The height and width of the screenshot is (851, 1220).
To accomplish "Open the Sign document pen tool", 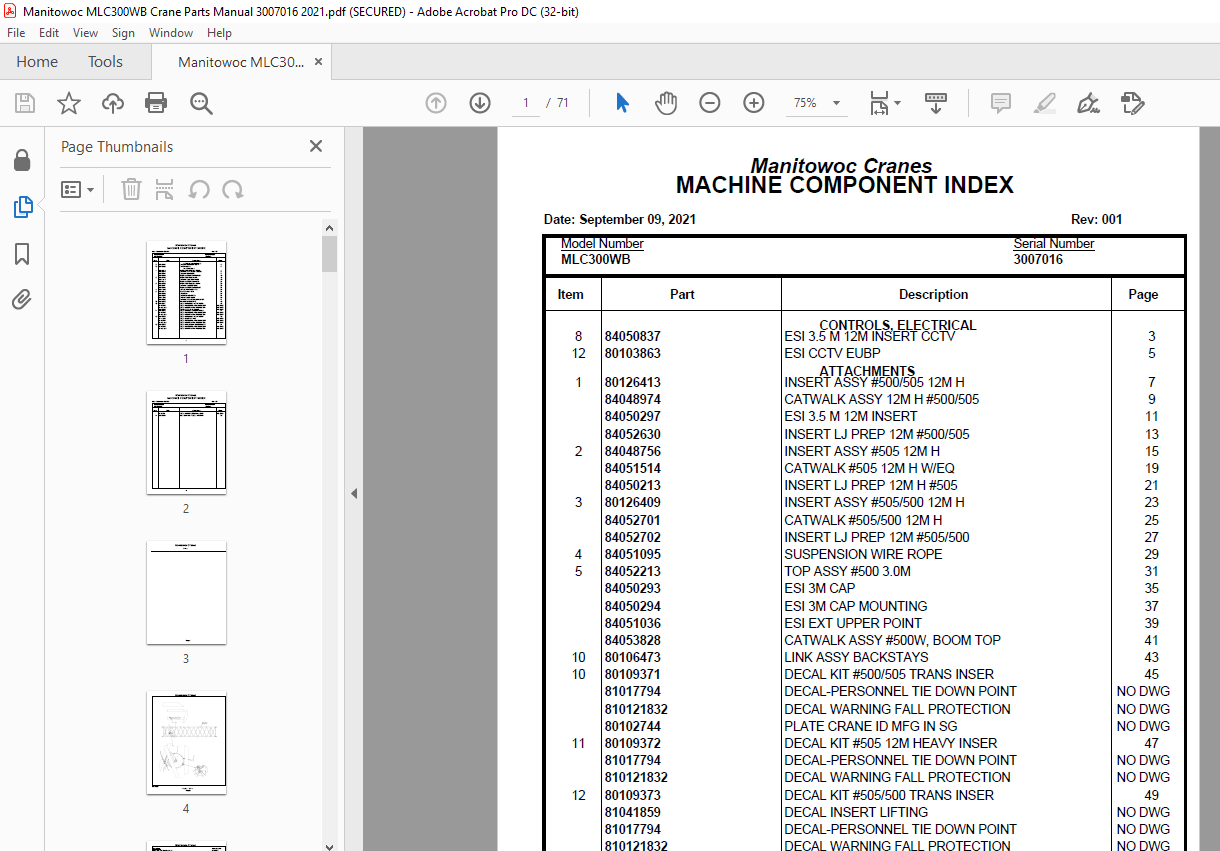I will [1088, 103].
